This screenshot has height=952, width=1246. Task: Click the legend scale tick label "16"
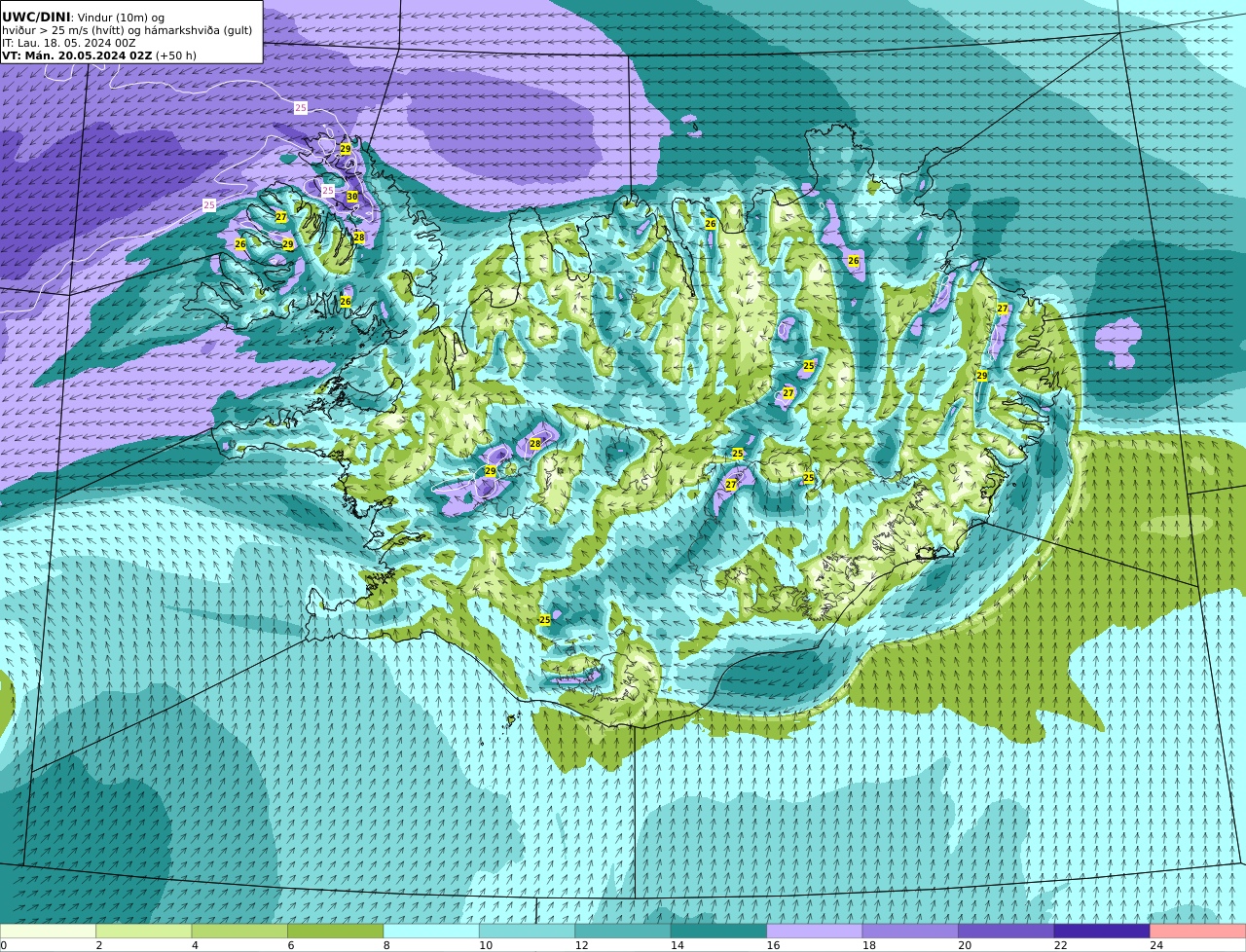point(773,945)
